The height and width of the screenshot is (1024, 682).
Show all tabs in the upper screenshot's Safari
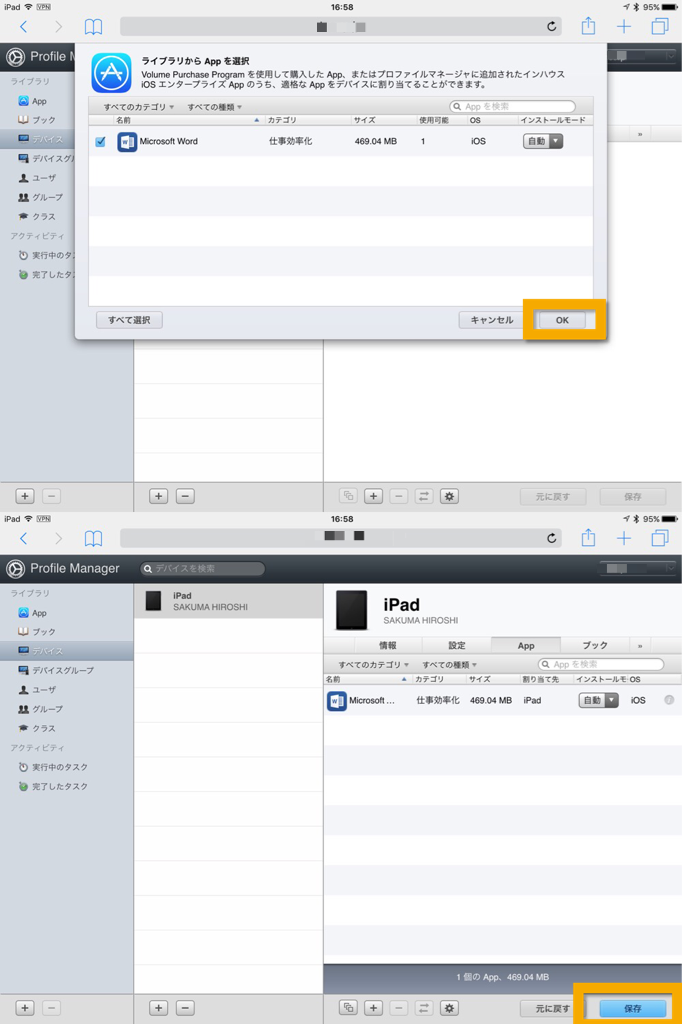[x=660, y=27]
